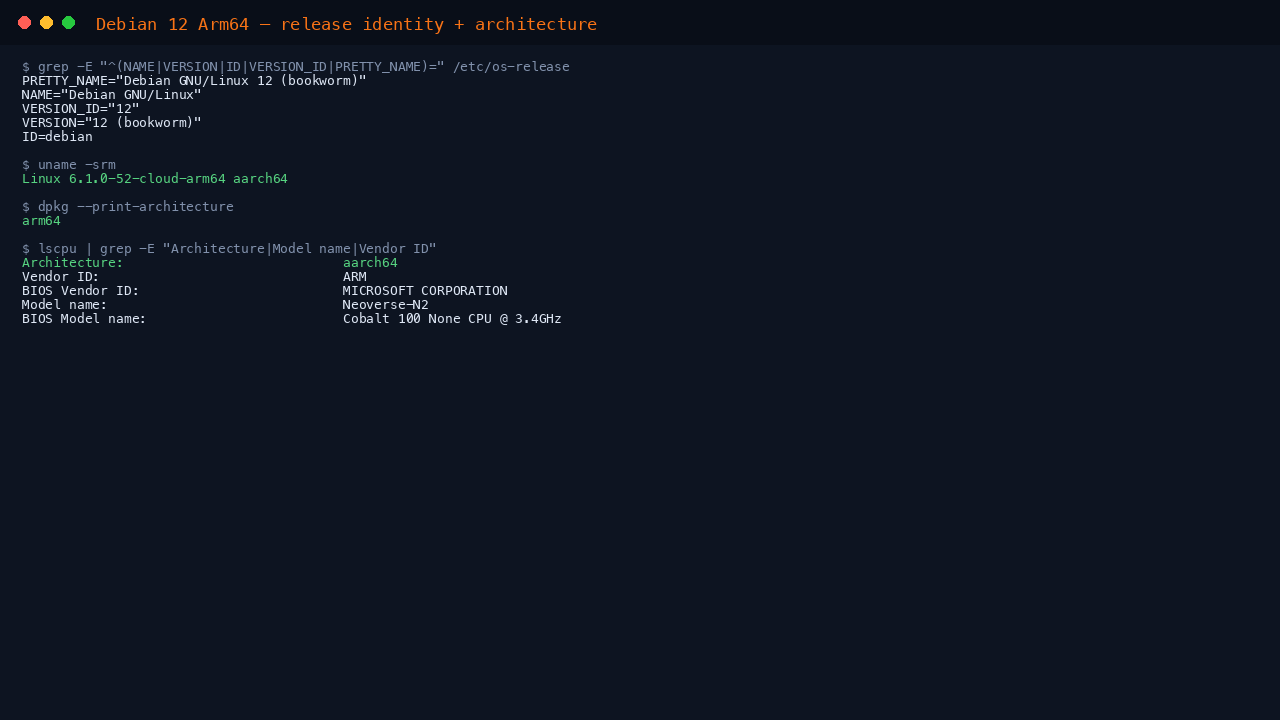This screenshot has width=1280, height=720.
Task: Click the title 'Debian 12 Arm64 — release identity + architecture'
Action: point(346,24)
